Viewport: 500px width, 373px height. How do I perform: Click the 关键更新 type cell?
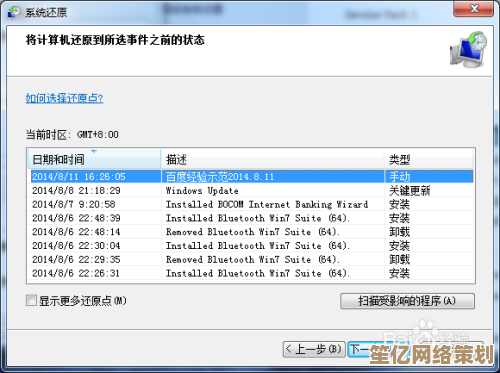coord(410,191)
